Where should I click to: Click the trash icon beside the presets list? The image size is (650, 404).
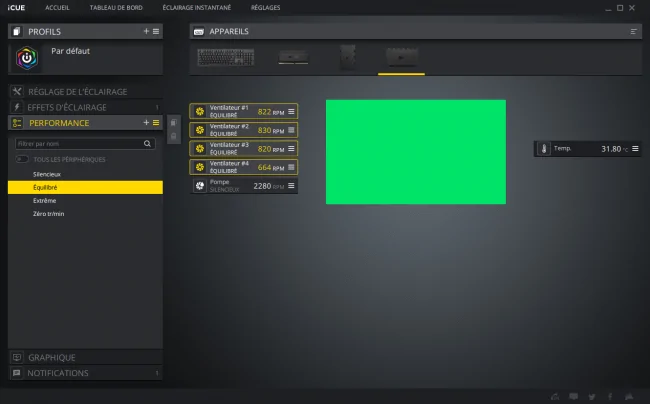[x=174, y=136]
